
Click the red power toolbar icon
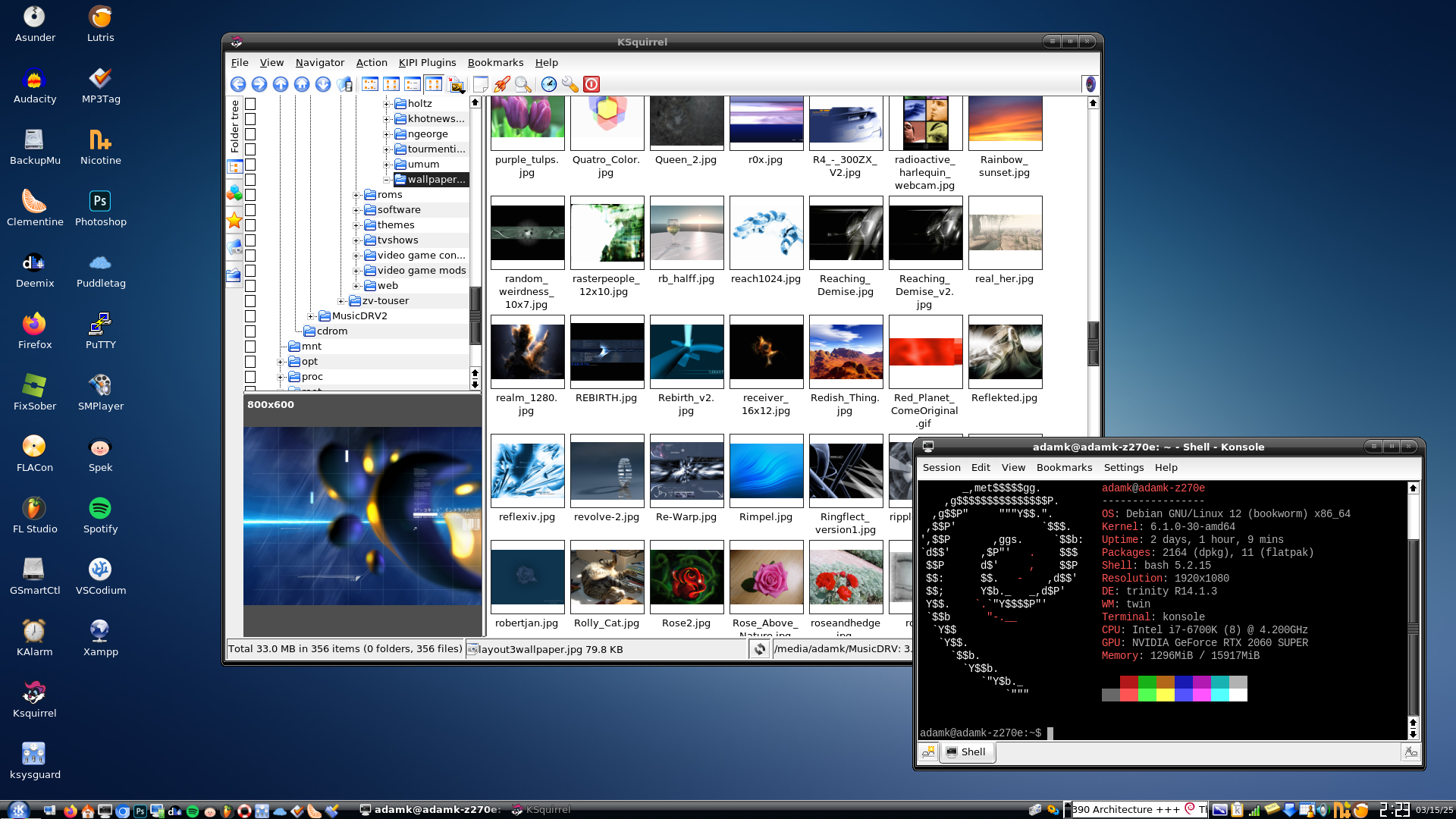[591, 84]
